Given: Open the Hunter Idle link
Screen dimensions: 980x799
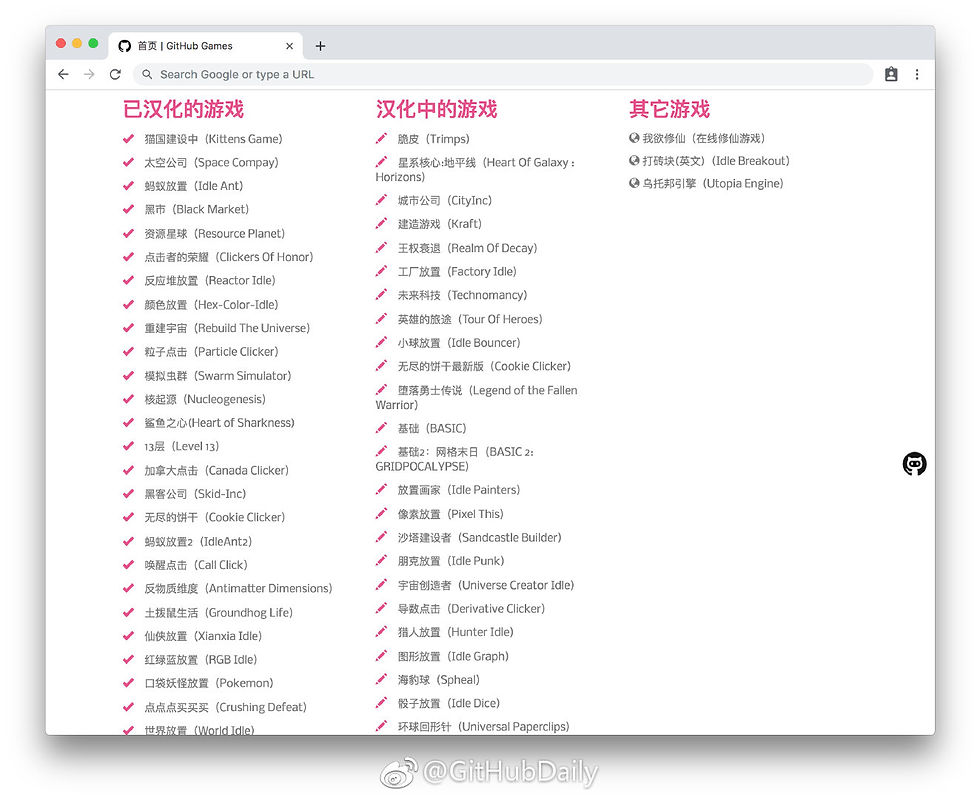Looking at the screenshot, I should [x=456, y=632].
